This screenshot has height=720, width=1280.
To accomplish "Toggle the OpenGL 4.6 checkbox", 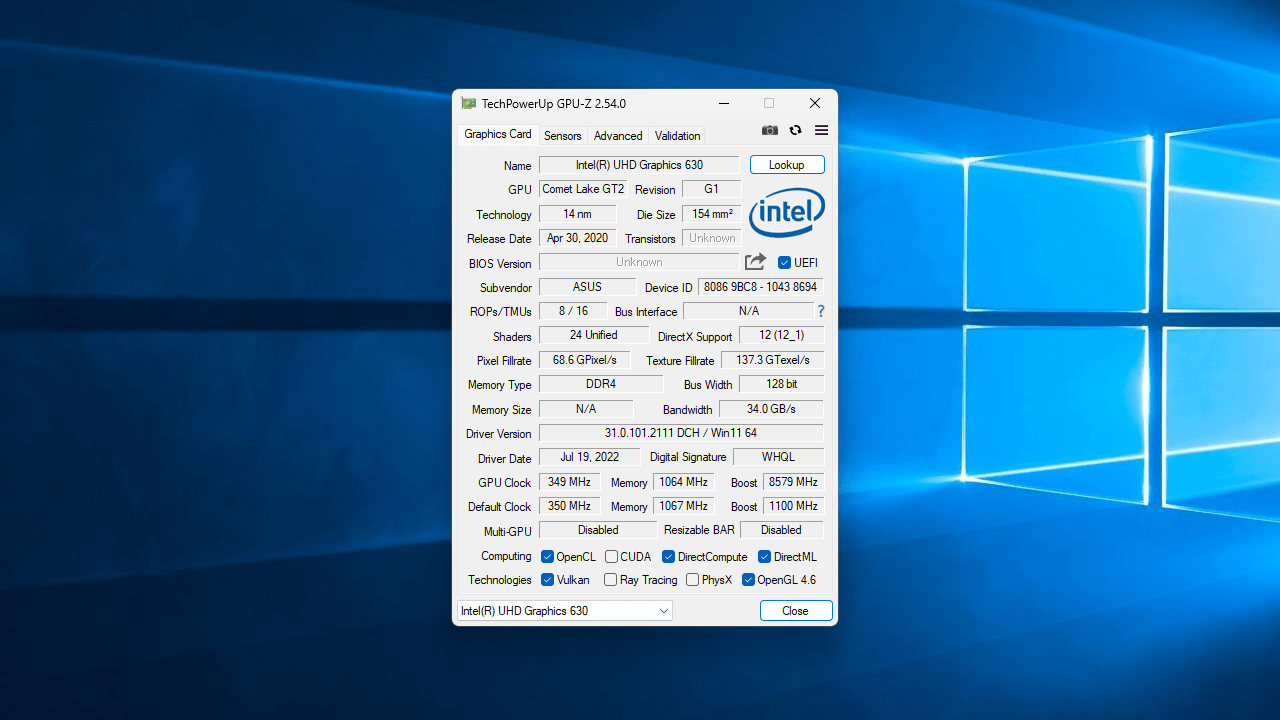I will [748, 580].
